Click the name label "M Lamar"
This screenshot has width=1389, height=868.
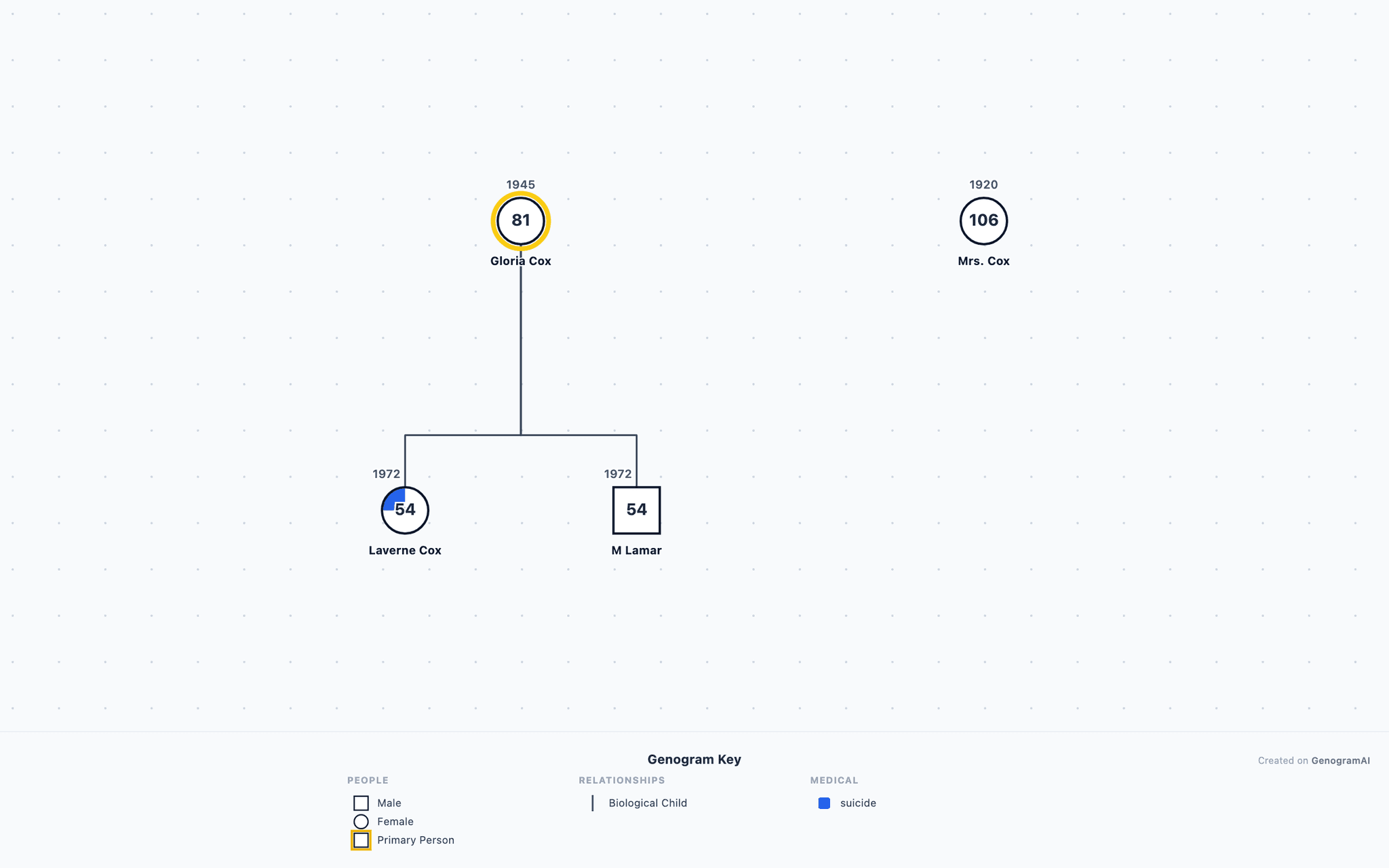(x=636, y=551)
